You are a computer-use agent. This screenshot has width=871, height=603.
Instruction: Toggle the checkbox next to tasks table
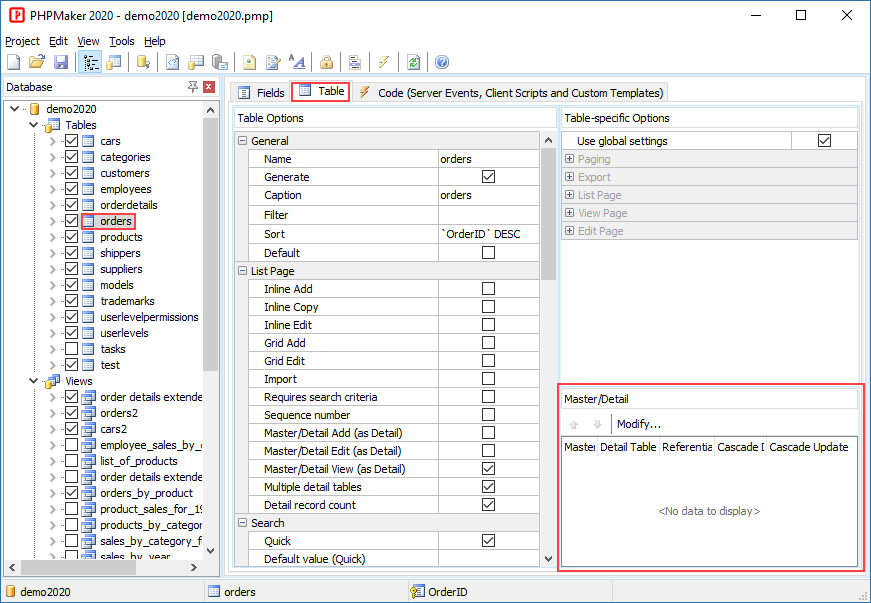72,349
